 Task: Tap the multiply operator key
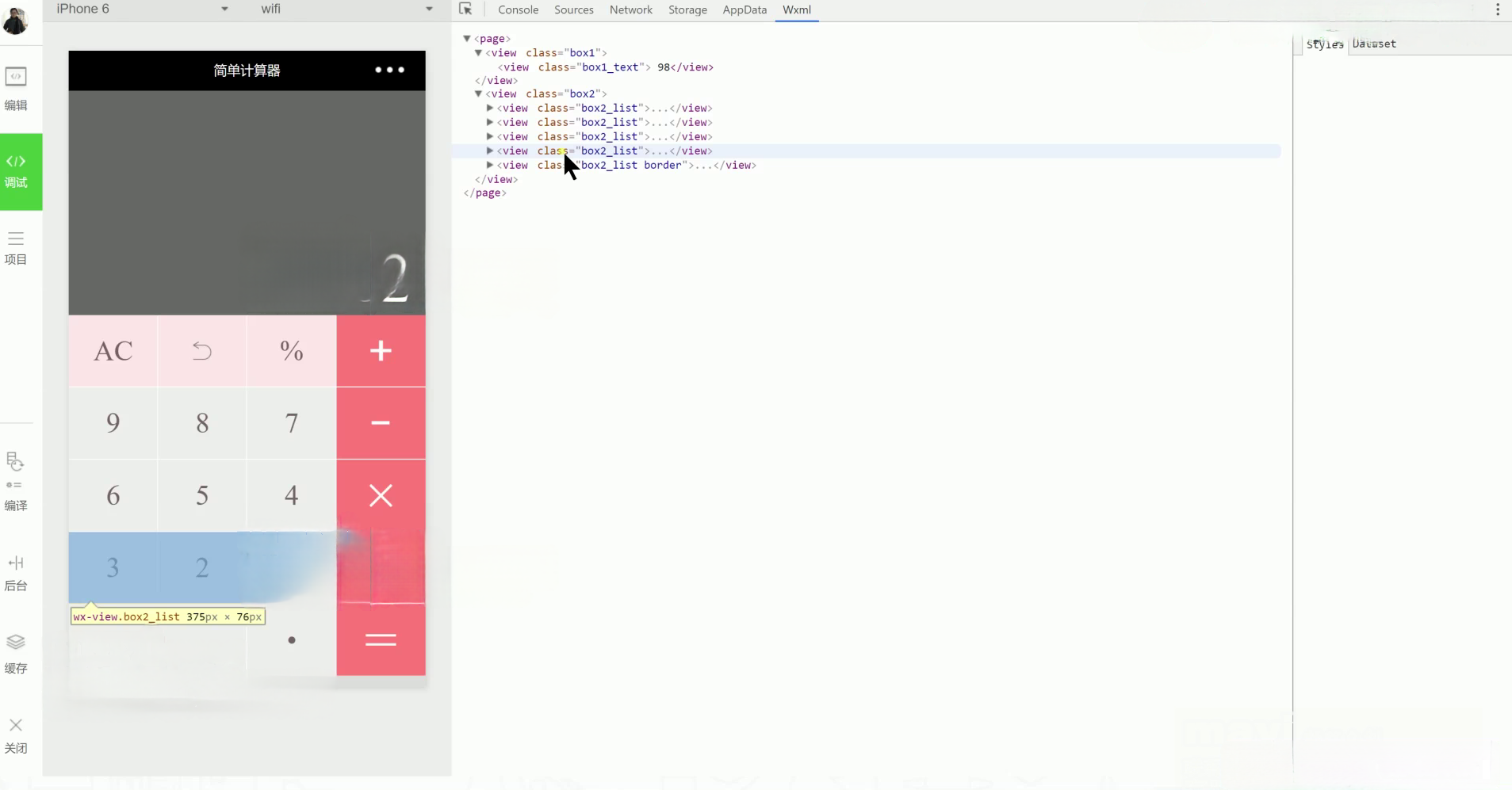coord(381,495)
